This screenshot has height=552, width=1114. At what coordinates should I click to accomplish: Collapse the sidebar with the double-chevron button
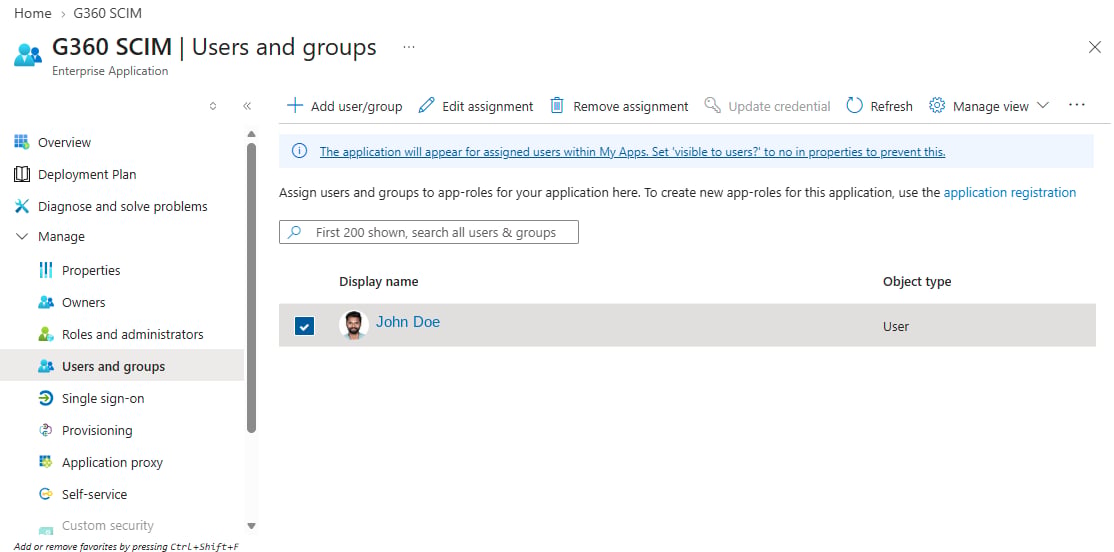pyautogui.click(x=247, y=106)
